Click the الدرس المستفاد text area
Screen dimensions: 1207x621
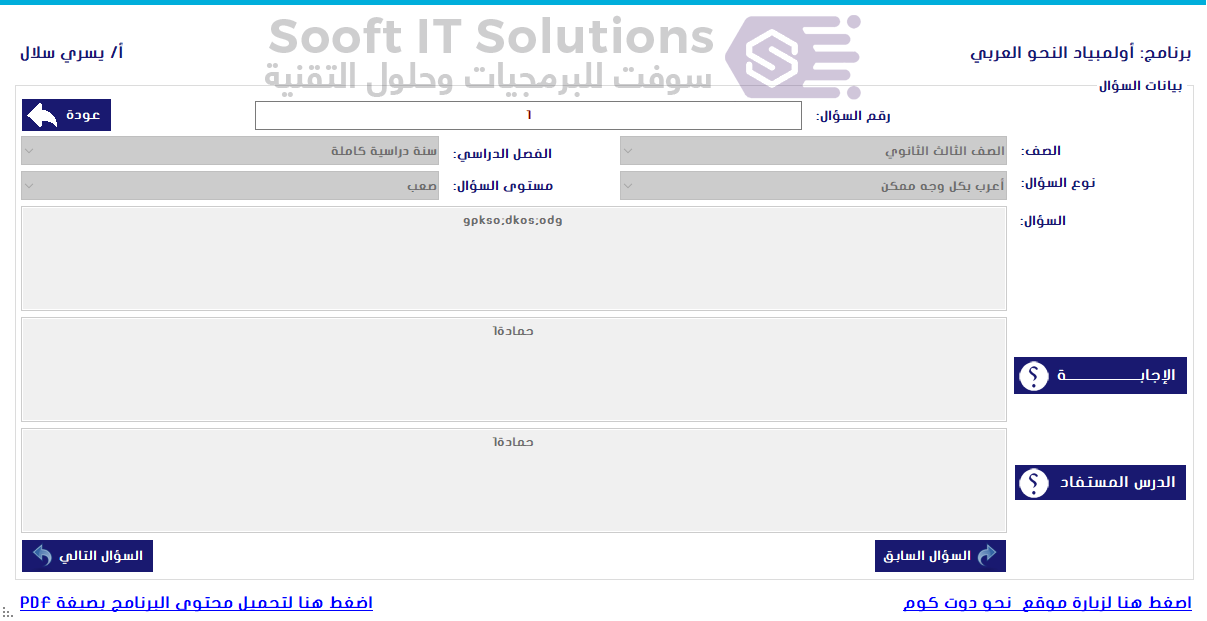[512, 480]
